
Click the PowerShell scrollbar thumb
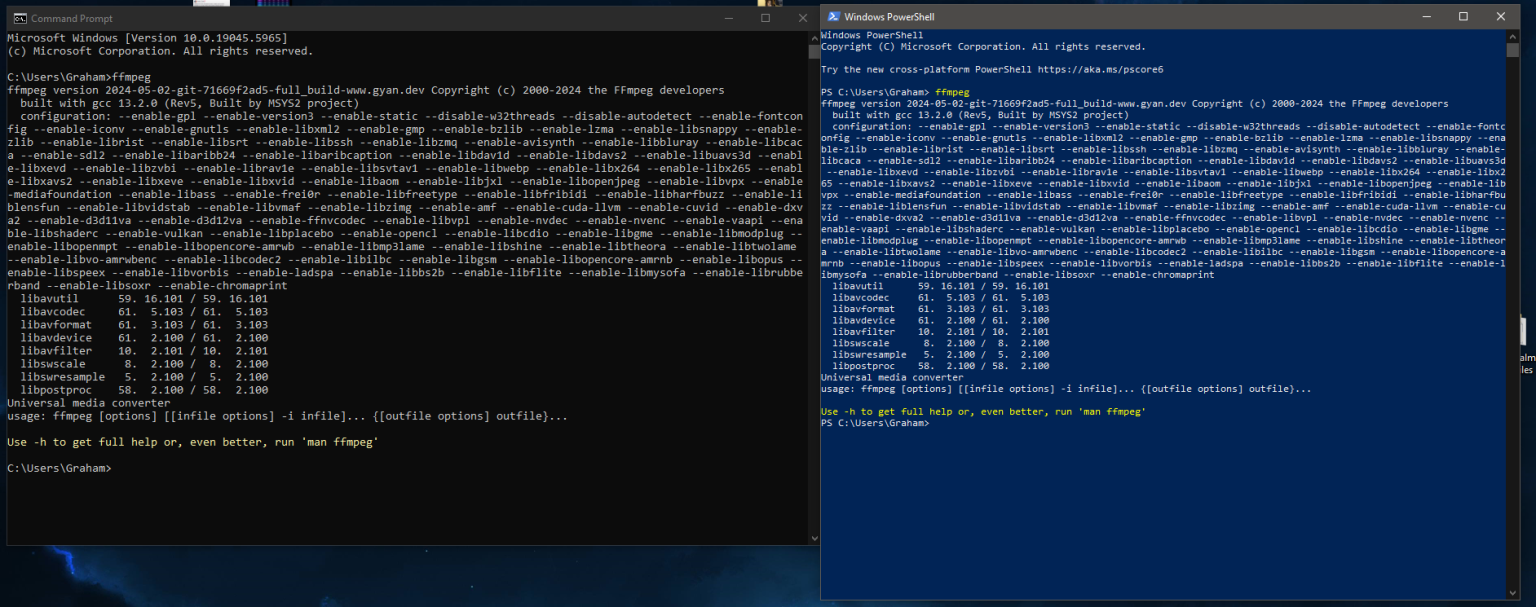tap(1513, 50)
